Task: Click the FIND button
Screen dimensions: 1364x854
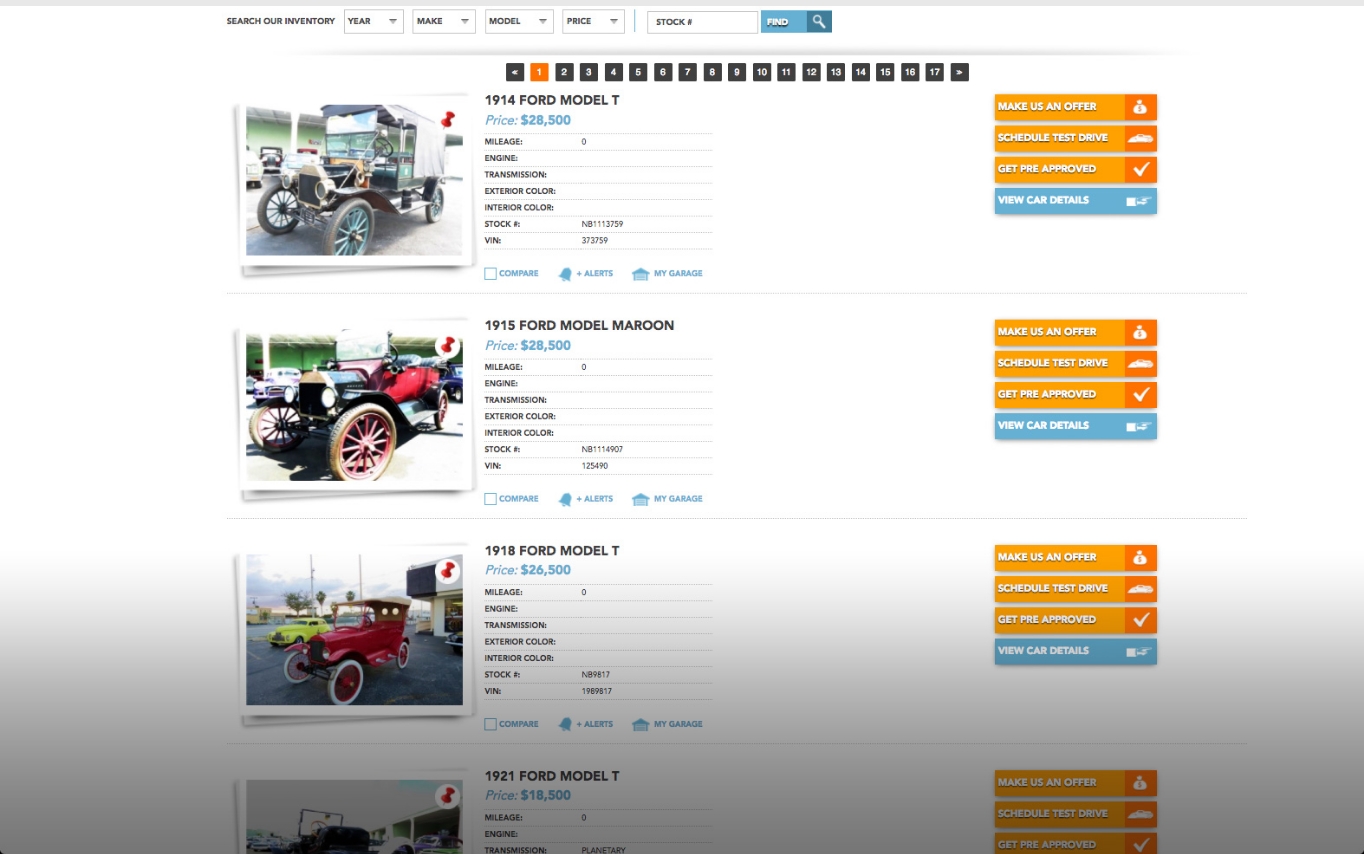Action: (x=783, y=21)
